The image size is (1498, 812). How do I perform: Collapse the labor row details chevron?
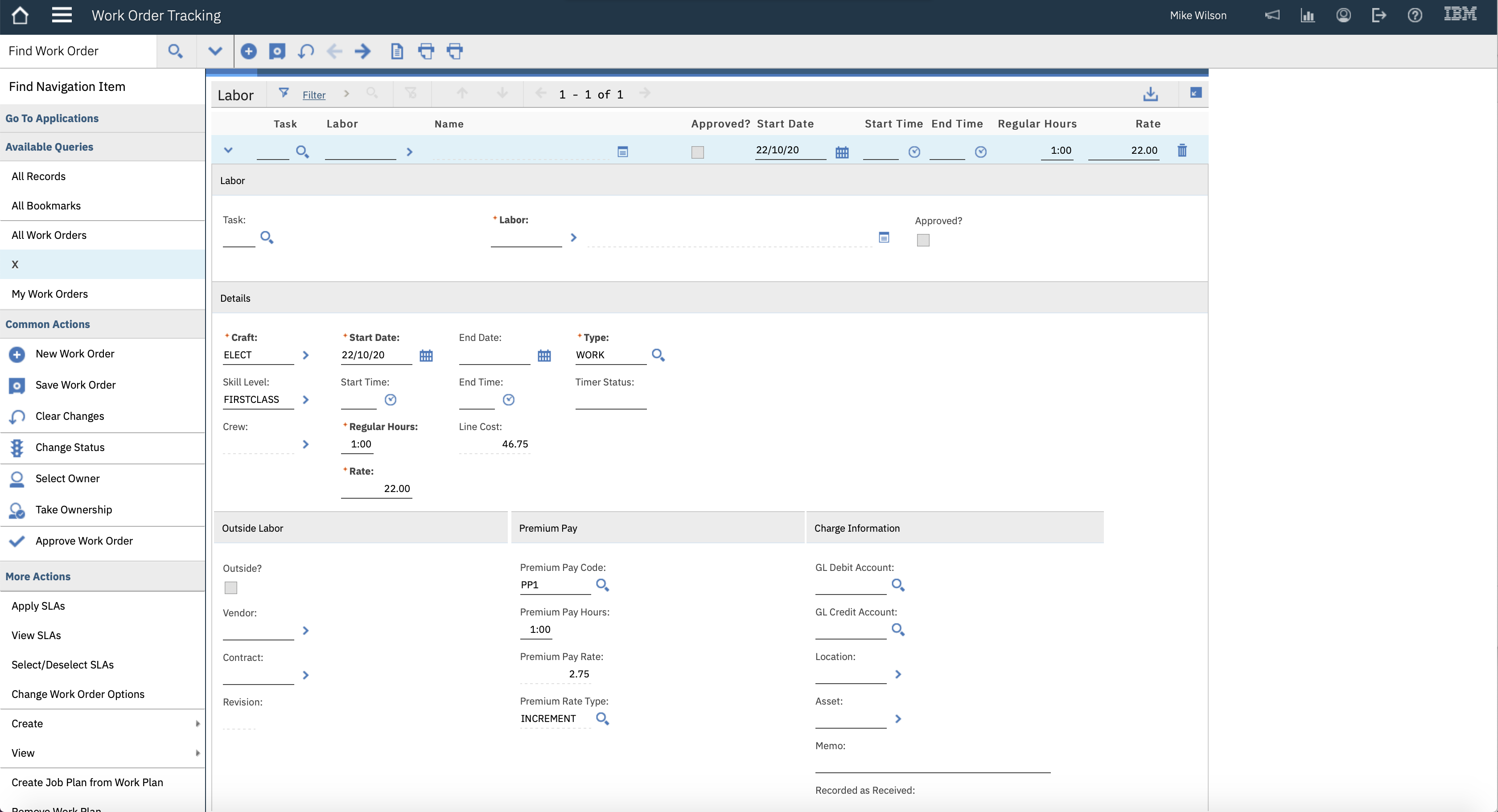tap(228, 151)
